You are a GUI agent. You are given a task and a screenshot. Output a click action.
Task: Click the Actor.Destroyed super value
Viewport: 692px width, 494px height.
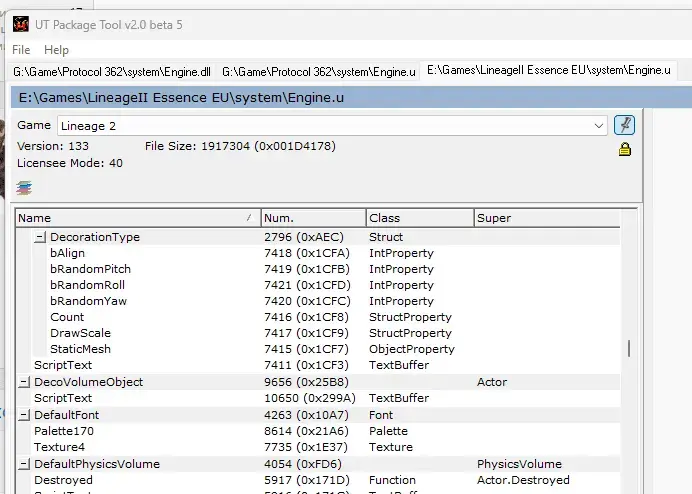coord(523,480)
